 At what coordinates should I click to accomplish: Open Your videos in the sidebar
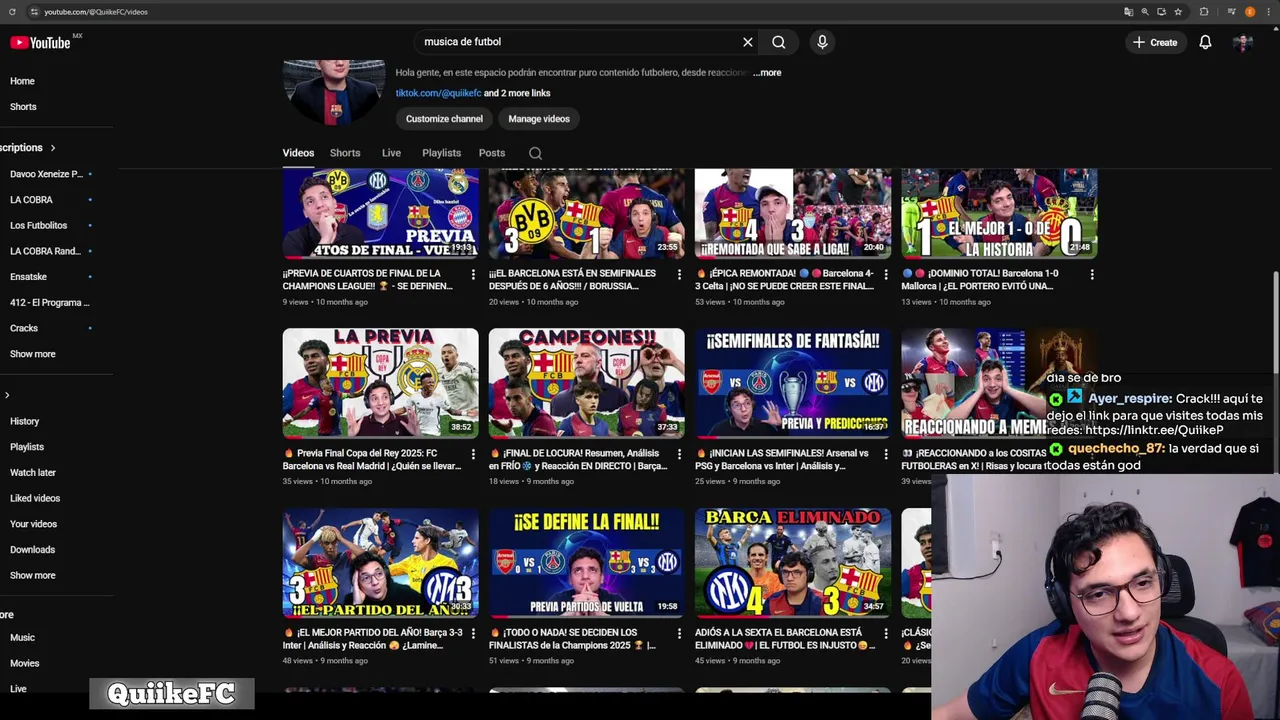[33, 524]
